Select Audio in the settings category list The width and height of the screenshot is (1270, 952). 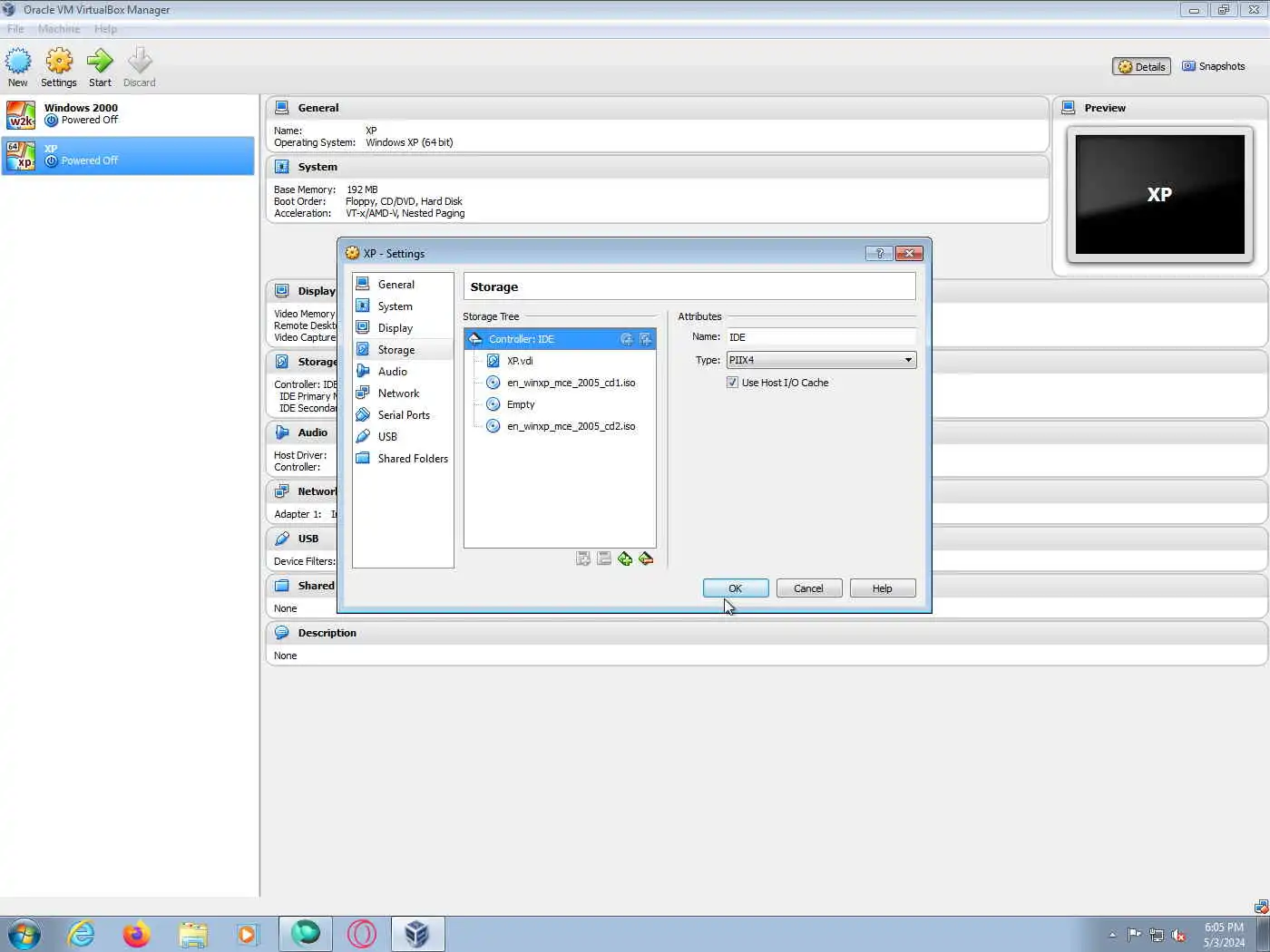pyautogui.click(x=403, y=372)
